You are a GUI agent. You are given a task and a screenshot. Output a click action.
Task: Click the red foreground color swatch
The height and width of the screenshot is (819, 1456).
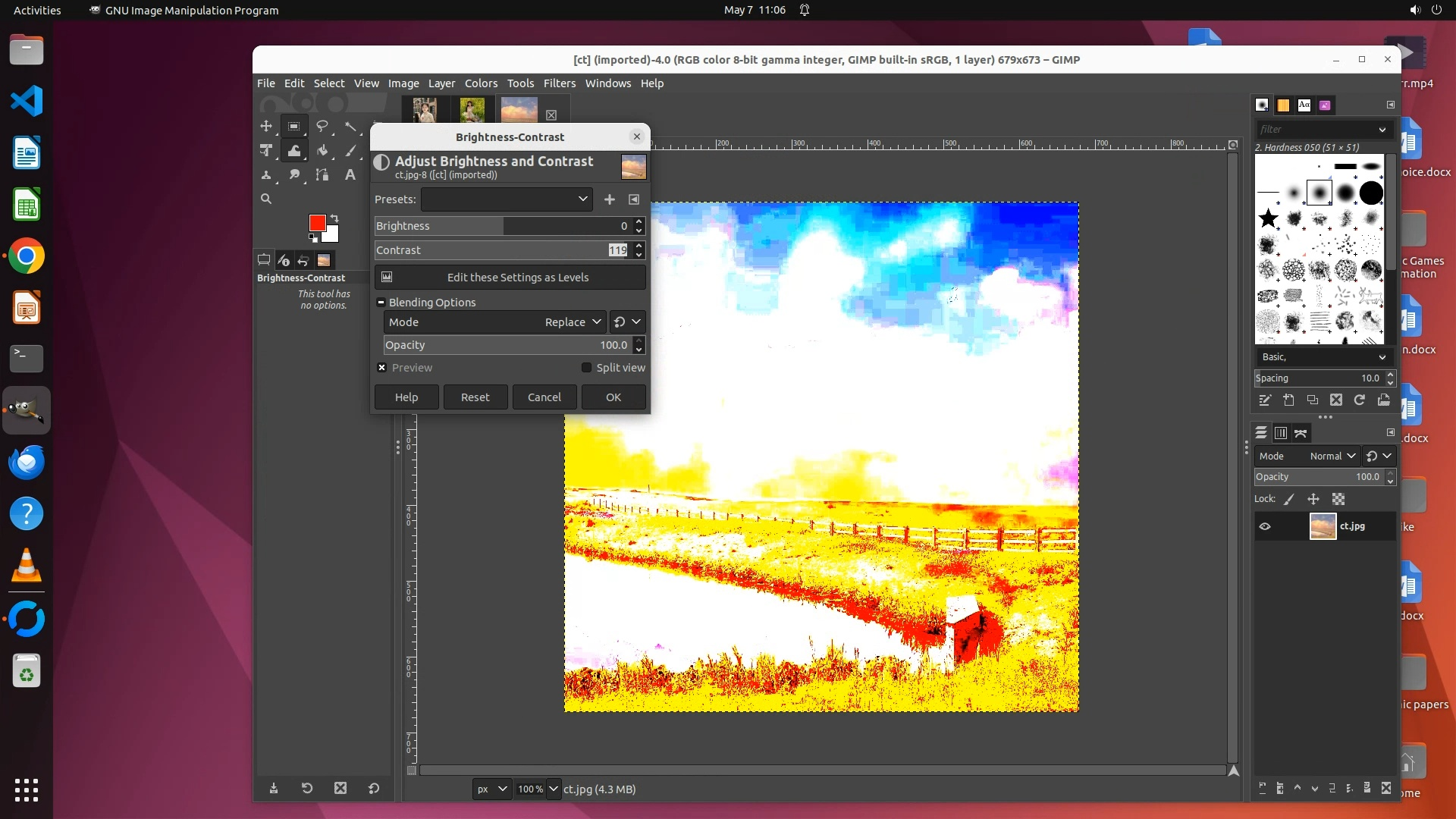[x=317, y=223]
